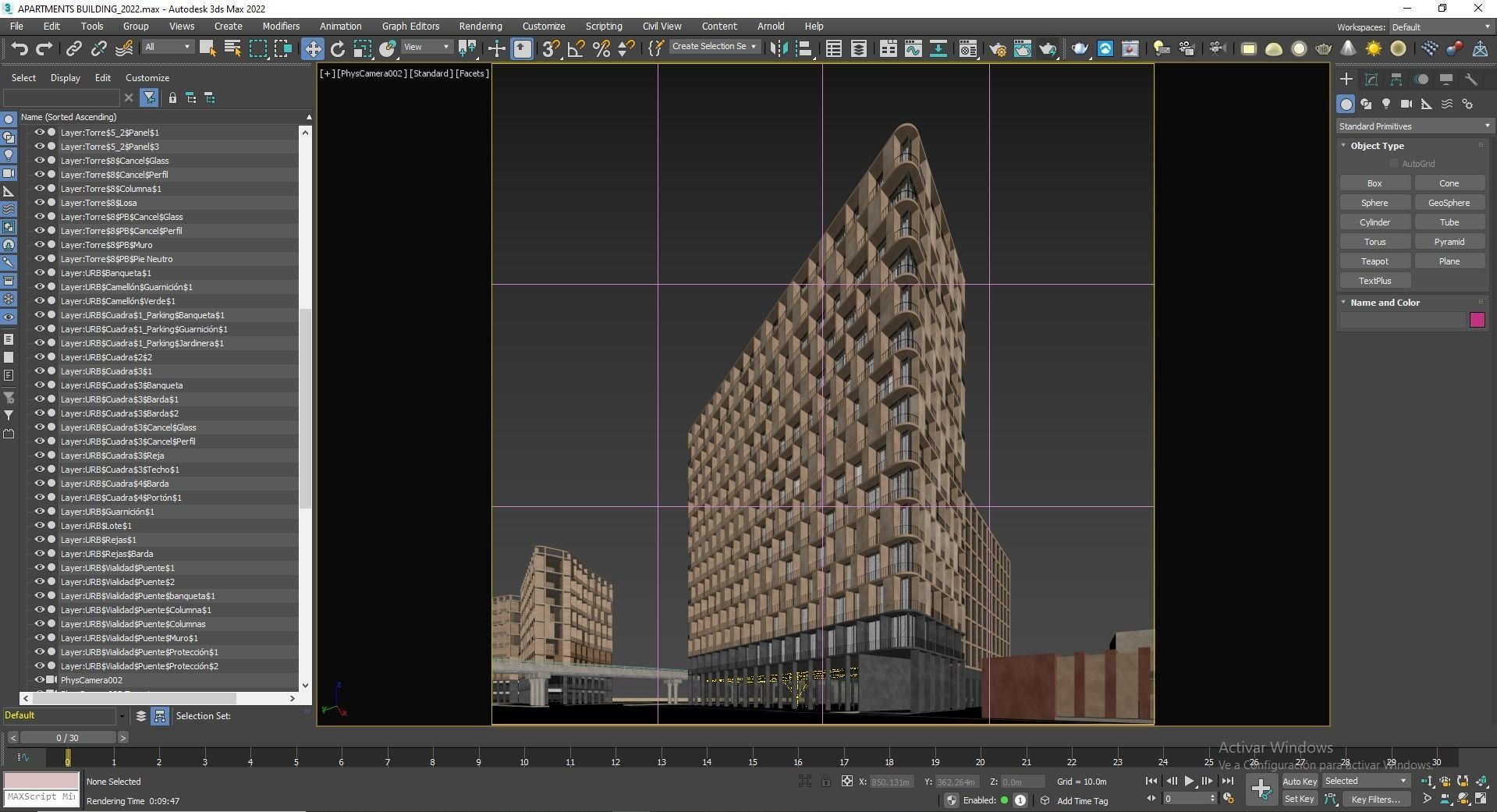This screenshot has height=812, width=1497.
Task: Toggle Auto Key mode
Action: coord(1299,781)
